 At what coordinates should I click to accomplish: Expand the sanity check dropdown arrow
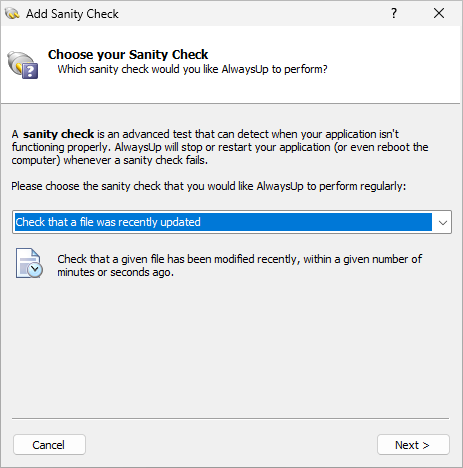(442, 222)
